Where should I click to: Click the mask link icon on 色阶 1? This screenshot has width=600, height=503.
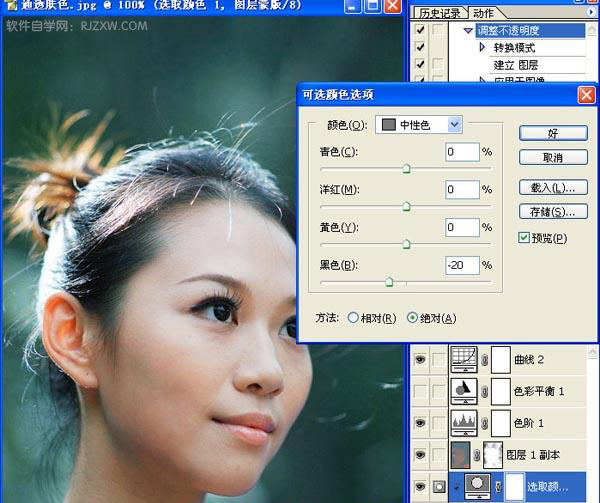pyautogui.click(x=484, y=423)
